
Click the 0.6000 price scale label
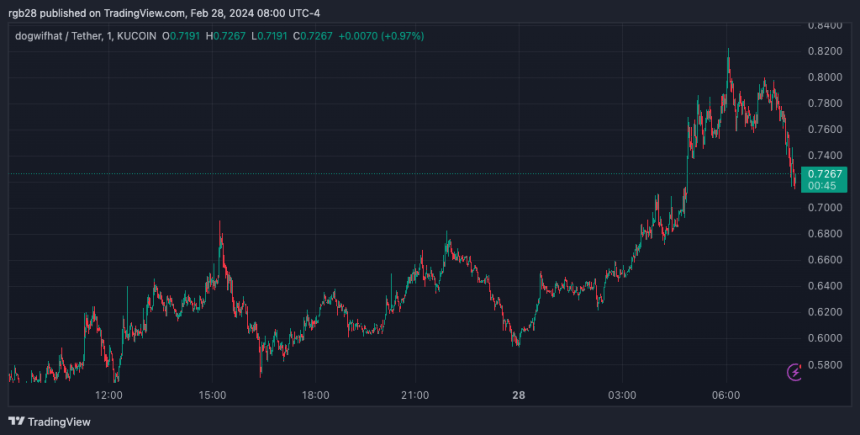[825, 338]
